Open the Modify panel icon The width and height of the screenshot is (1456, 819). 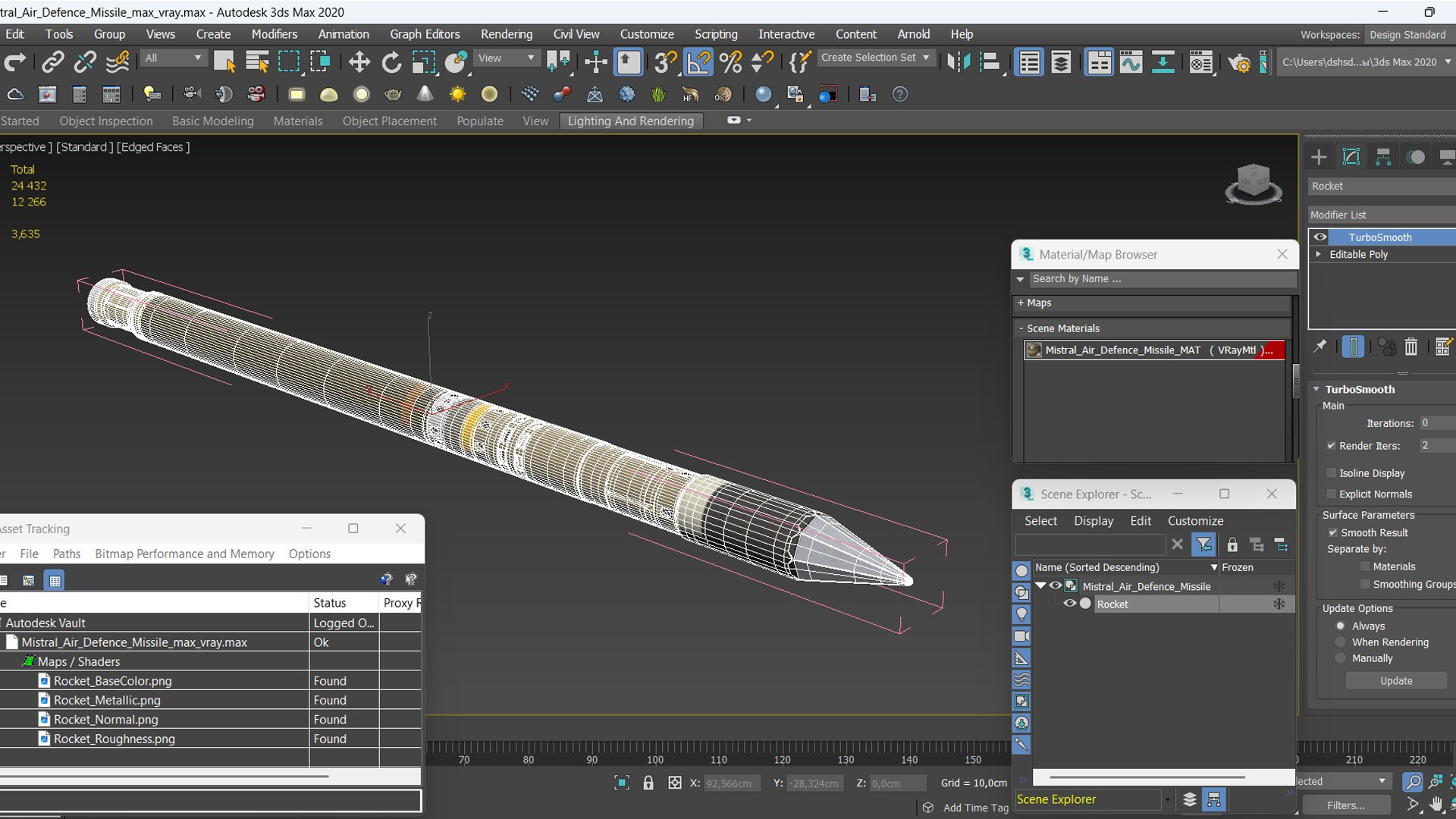coord(1351,157)
